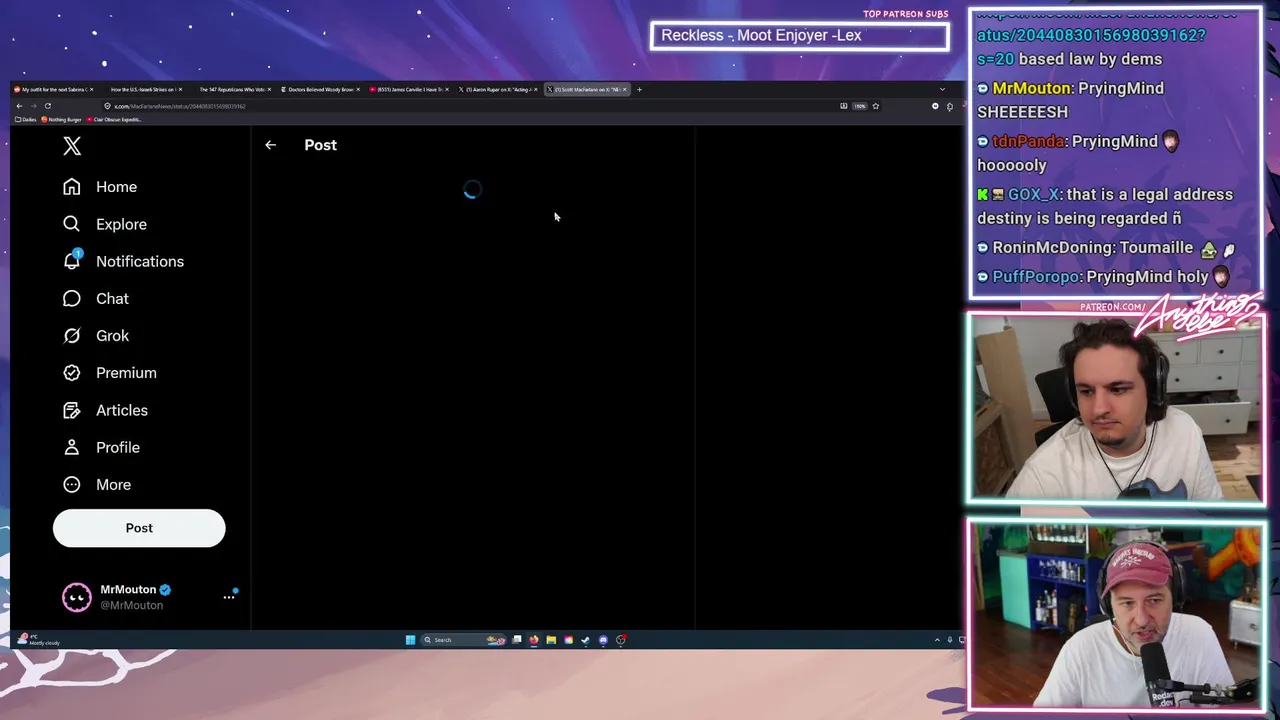1280x720 pixels.
Task: Open Steam from the taskbar
Action: coord(585,640)
